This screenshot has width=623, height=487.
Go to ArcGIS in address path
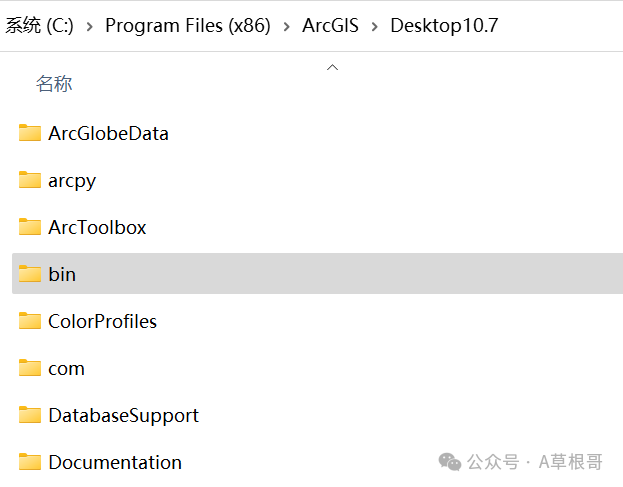coord(330,26)
